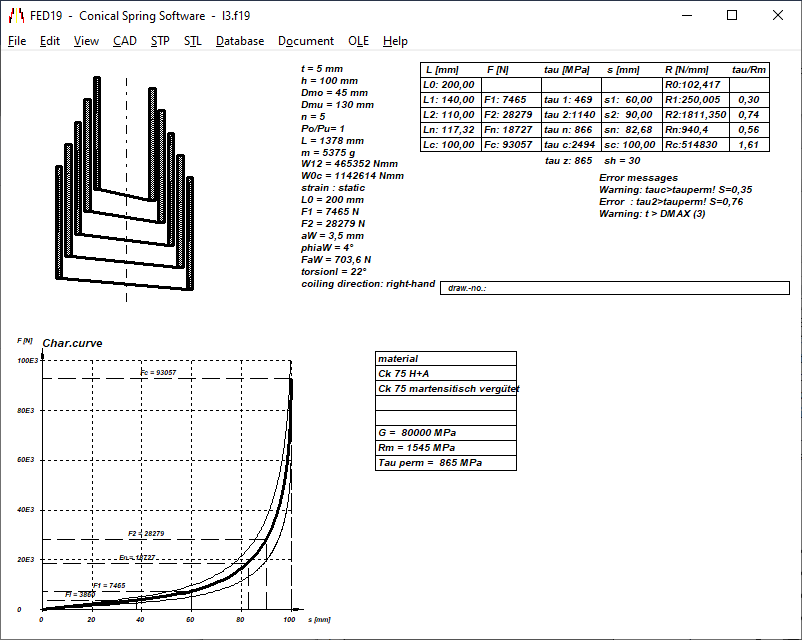Open the File menu
Viewport: 802px width, 640px height.
pyautogui.click(x=17, y=41)
